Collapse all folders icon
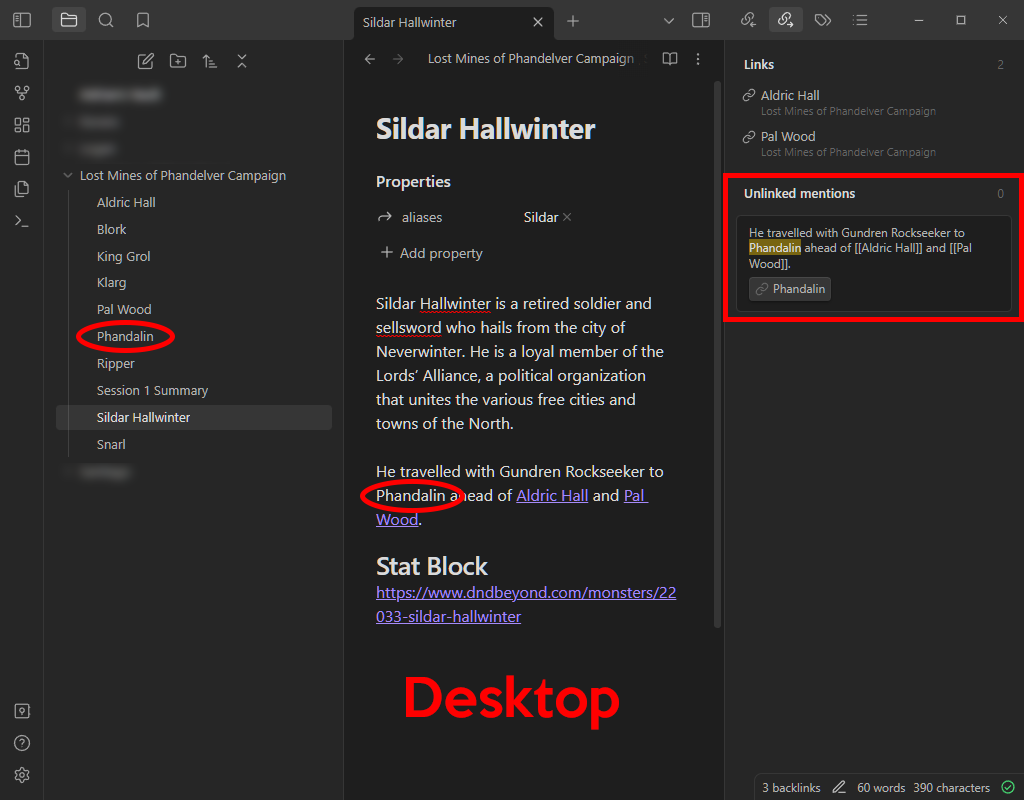1024x800 pixels. [x=242, y=61]
